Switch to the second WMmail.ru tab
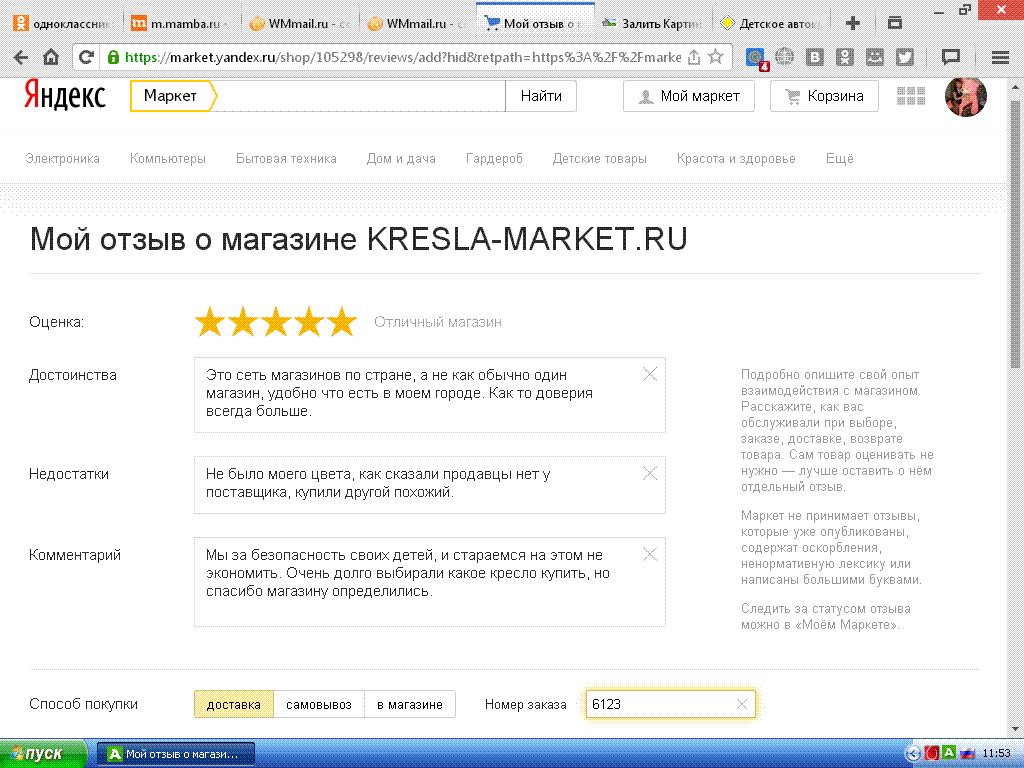1024x768 pixels. 418,24
